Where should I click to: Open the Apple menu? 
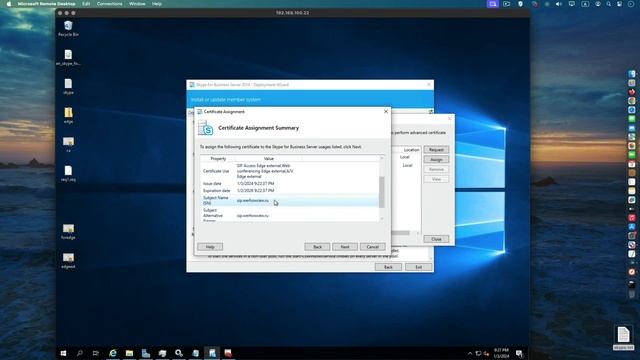pyautogui.click(x=9, y=4)
